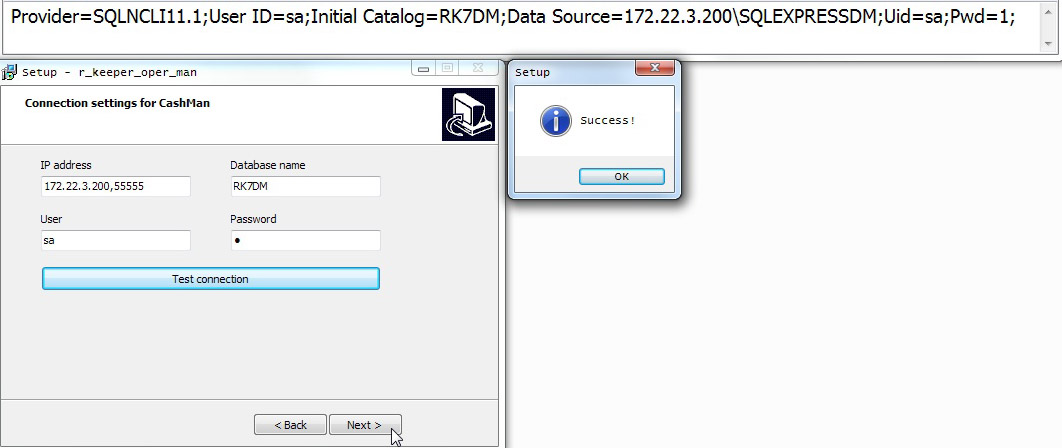The height and width of the screenshot is (448, 1062).
Task: Focus the Database name field
Action: coord(305,186)
